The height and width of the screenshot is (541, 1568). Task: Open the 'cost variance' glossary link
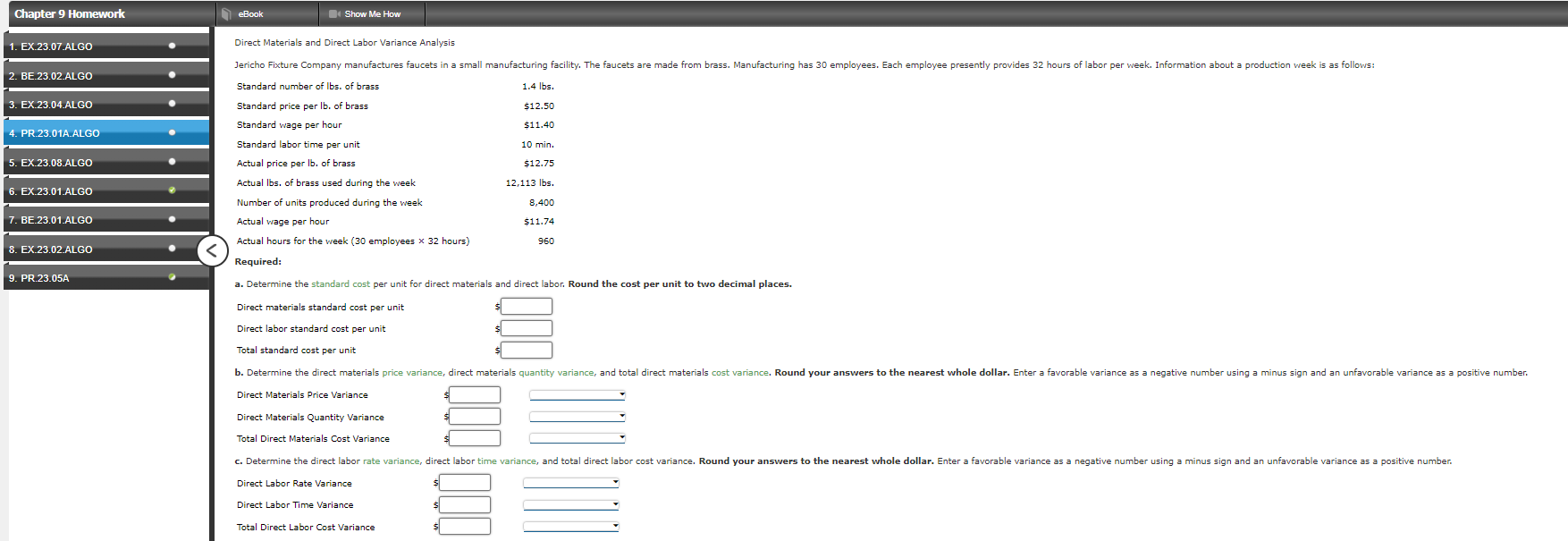(739, 373)
